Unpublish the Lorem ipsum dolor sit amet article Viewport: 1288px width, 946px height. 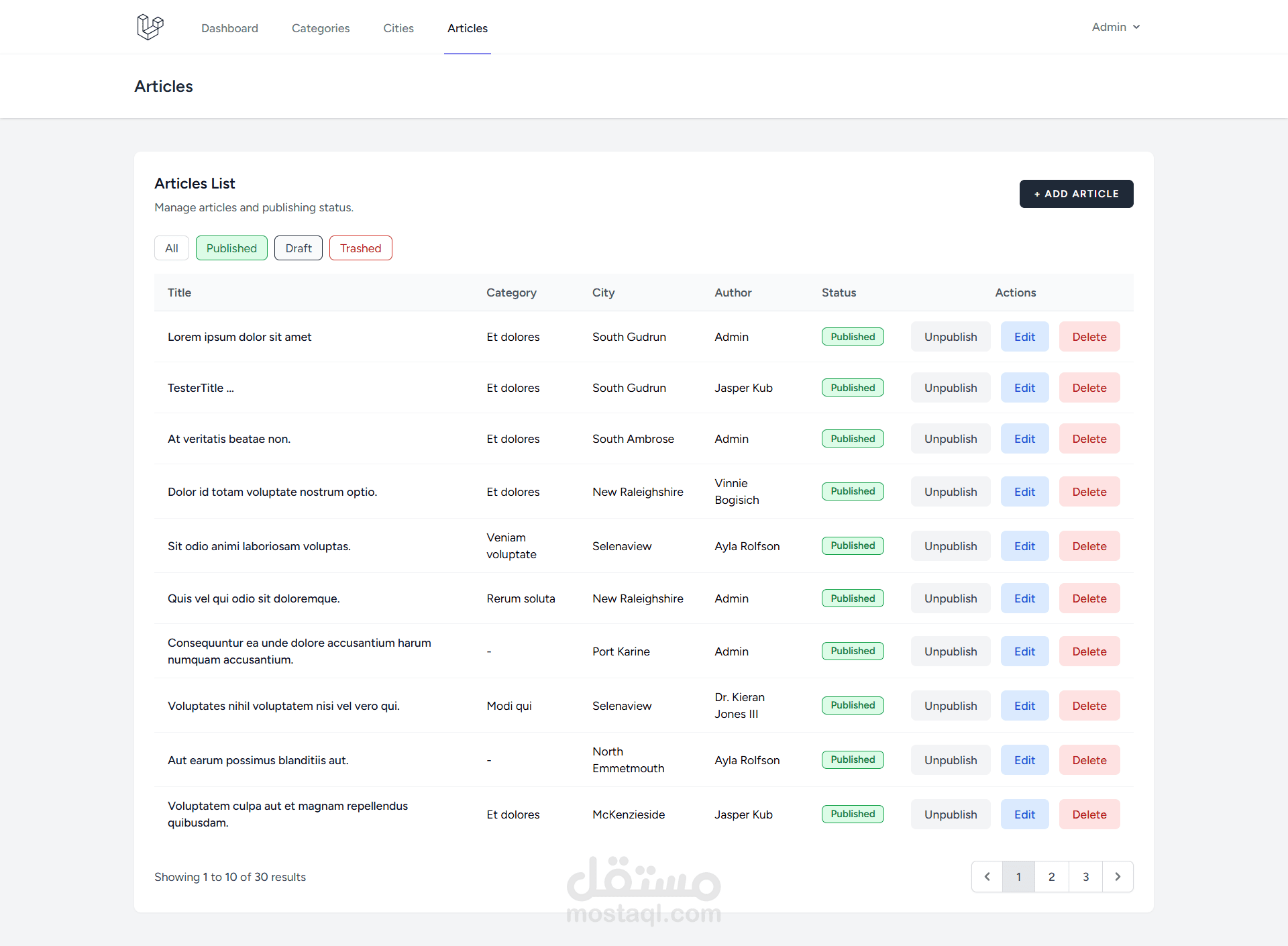pos(950,337)
